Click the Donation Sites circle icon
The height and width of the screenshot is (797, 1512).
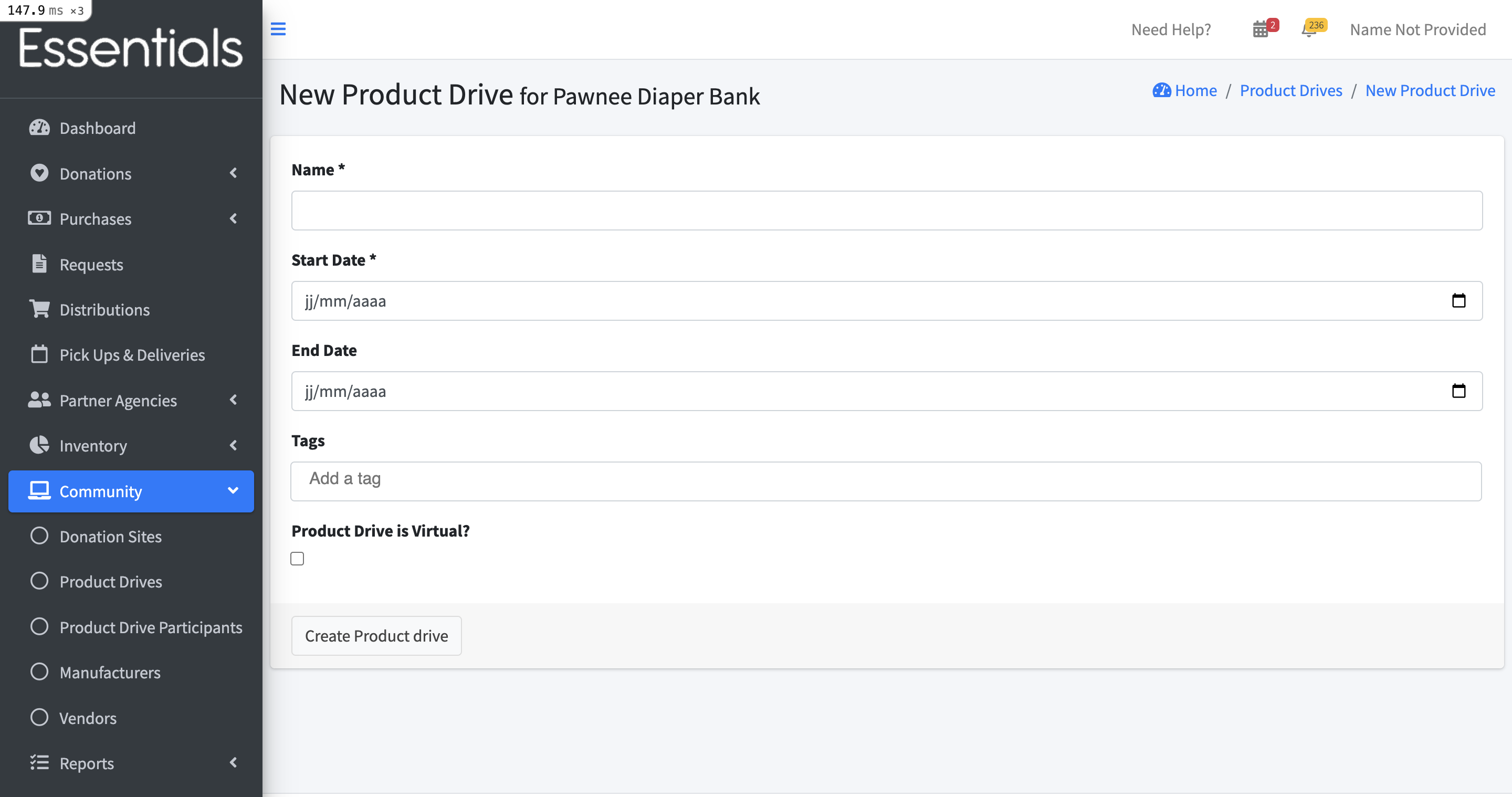[39, 535]
